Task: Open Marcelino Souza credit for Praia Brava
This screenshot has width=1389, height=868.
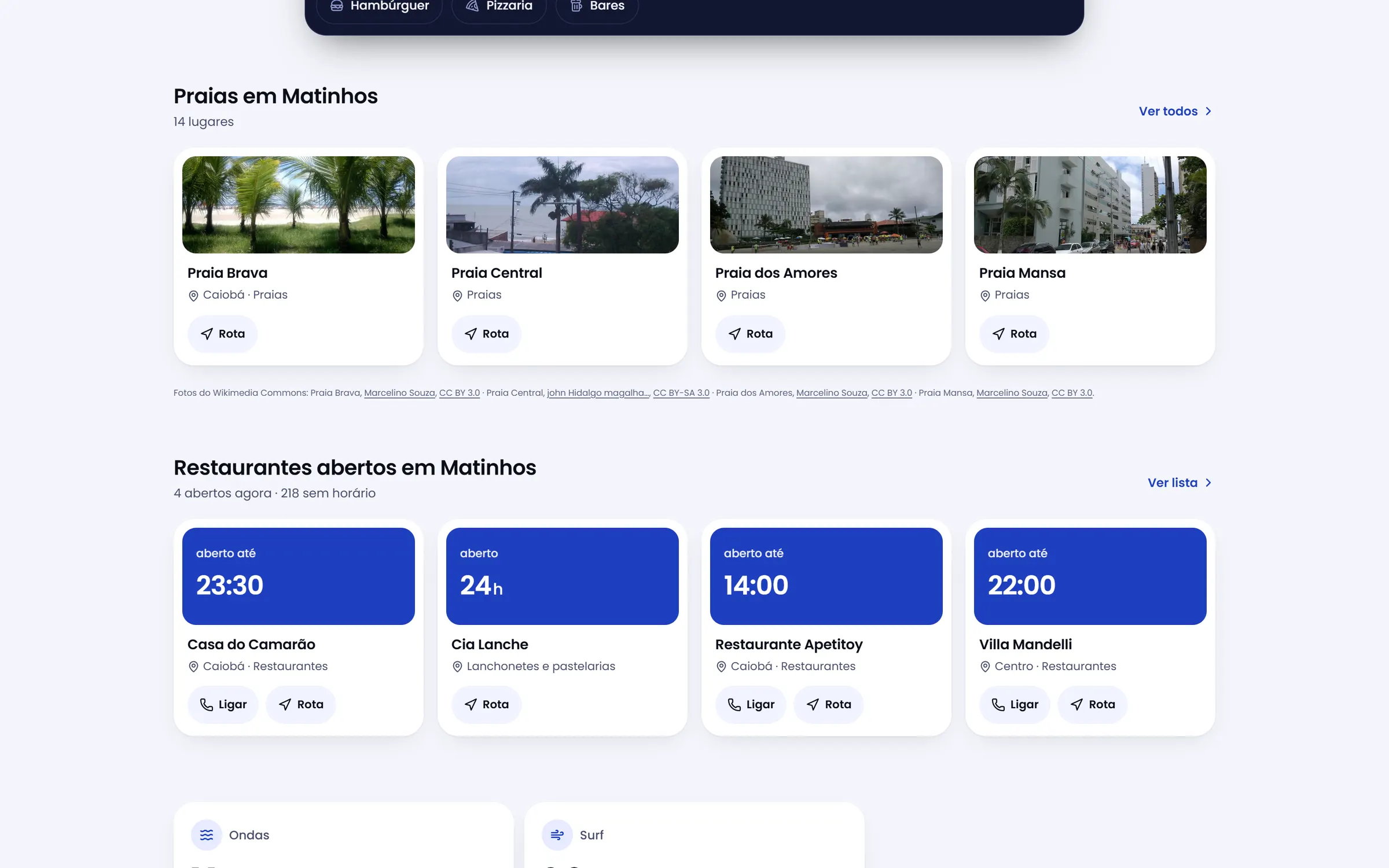Action: pos(399,393)
